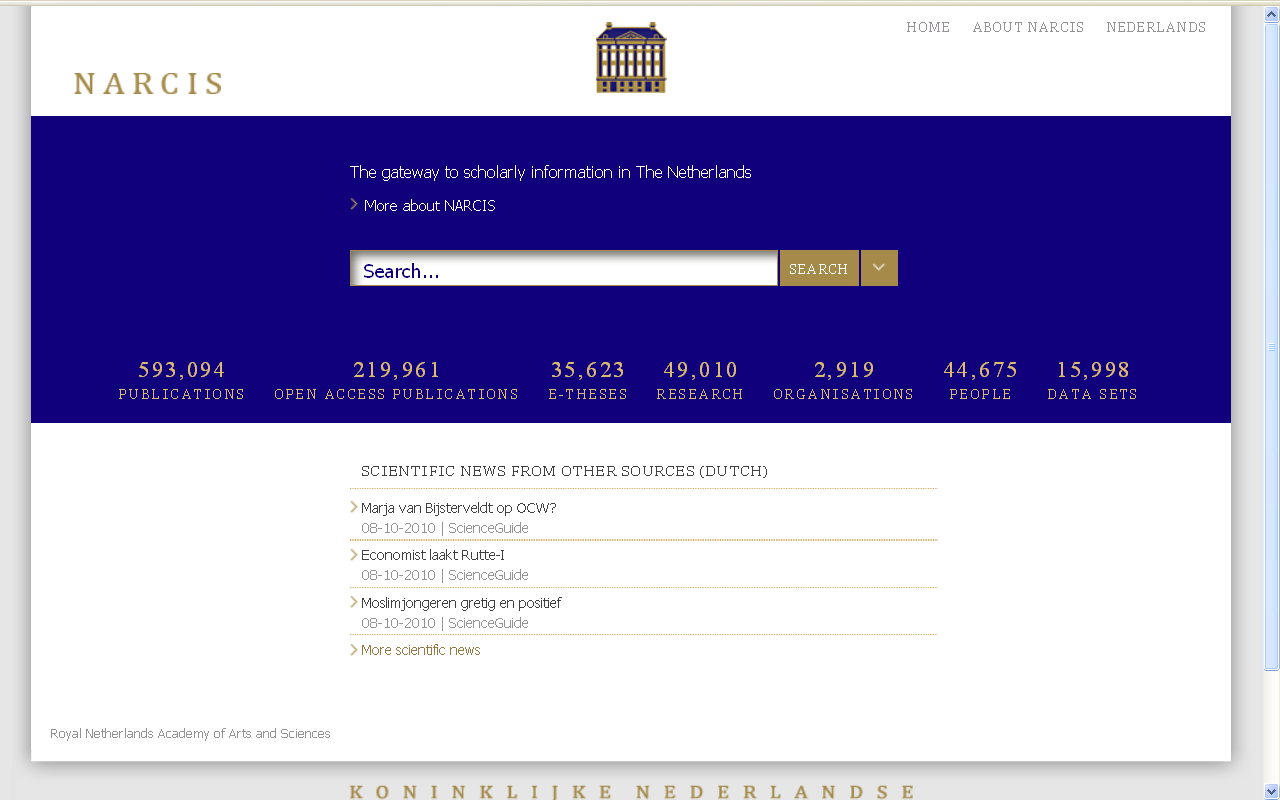Click Royal Netherlands Academy of Arts and Sciences
This screenshot has height=800, width=1280.
pyautogui.click(x=190, y=733)
